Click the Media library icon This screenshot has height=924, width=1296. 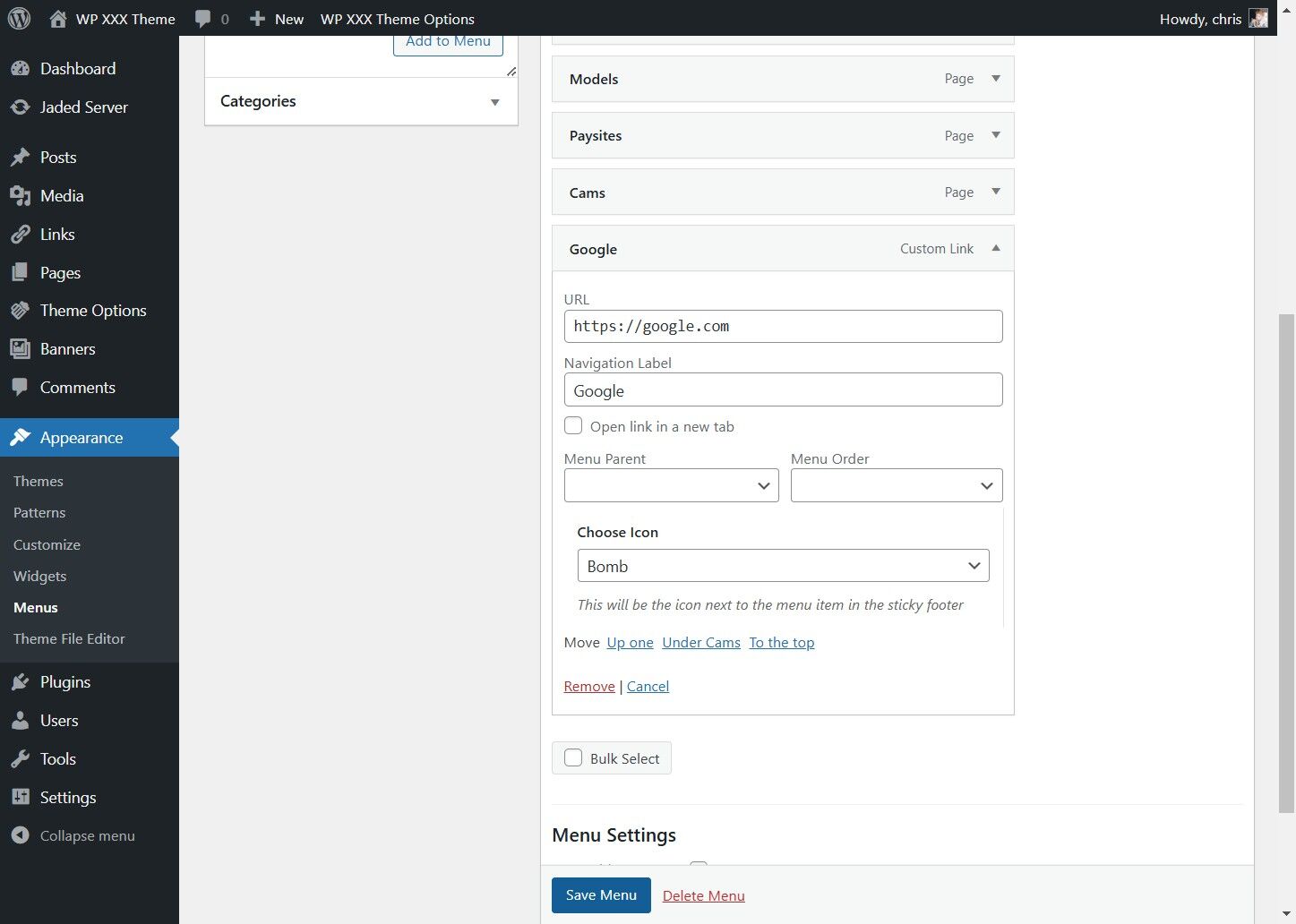click(x=21, y=195)
